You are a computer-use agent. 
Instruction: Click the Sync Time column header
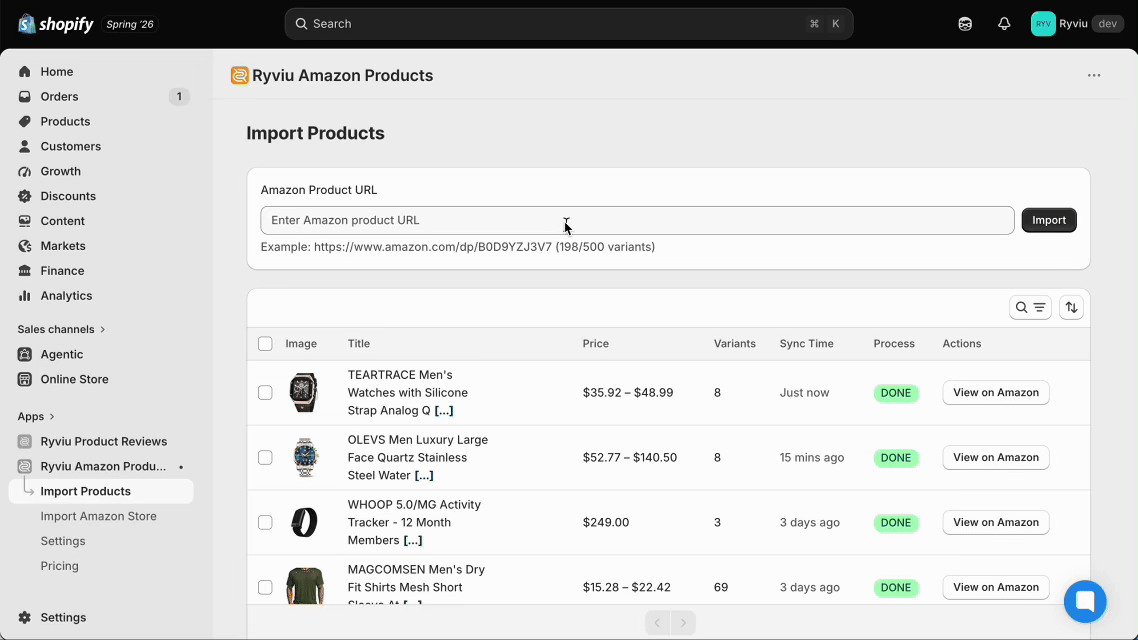806,344
